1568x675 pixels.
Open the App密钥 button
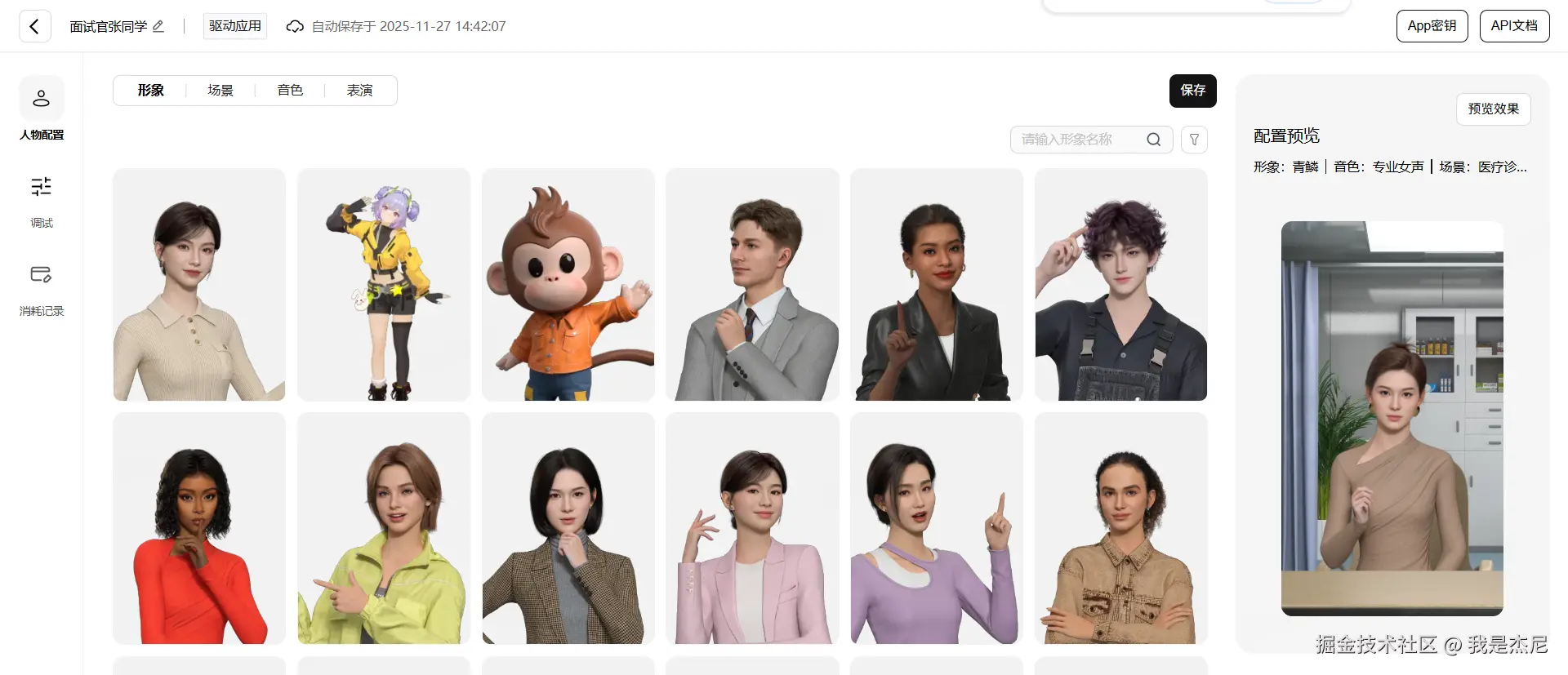click(x=1432, y=26)
